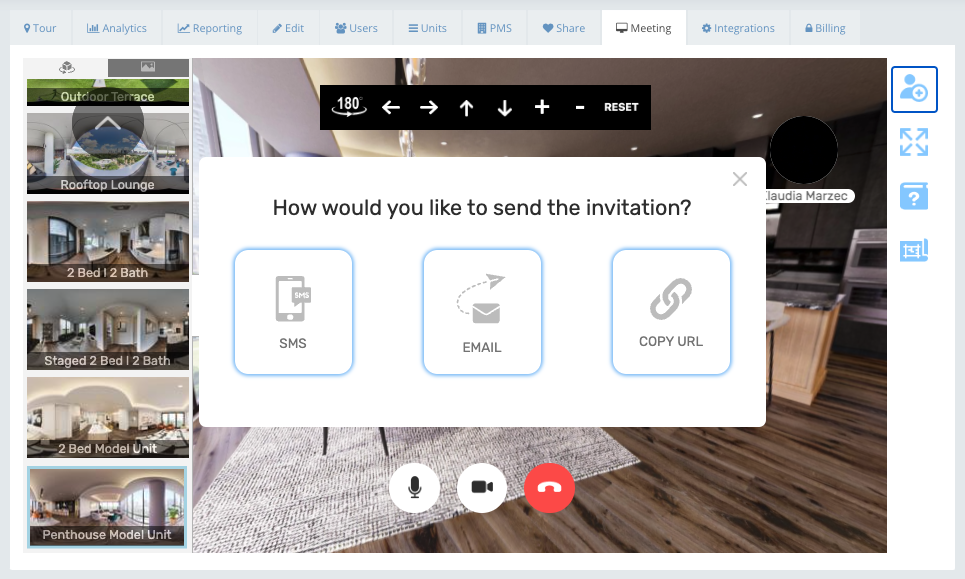Pan the view left with arrow
Viewport: 965px width, 579px height.
[391, 108]
